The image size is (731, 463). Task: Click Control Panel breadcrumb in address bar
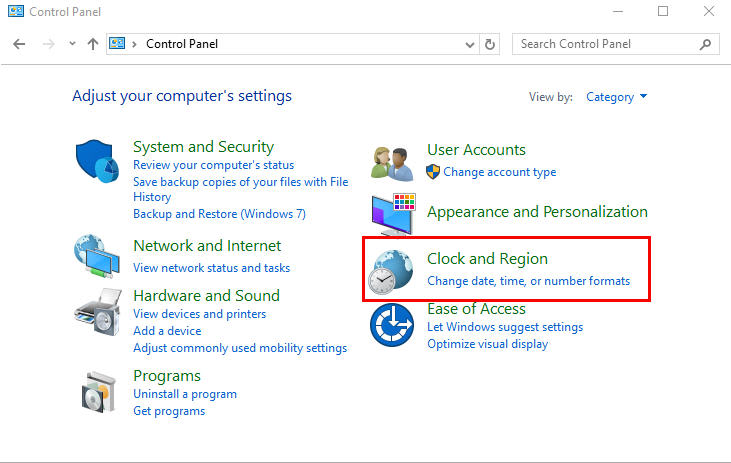[x=182, y=44]
